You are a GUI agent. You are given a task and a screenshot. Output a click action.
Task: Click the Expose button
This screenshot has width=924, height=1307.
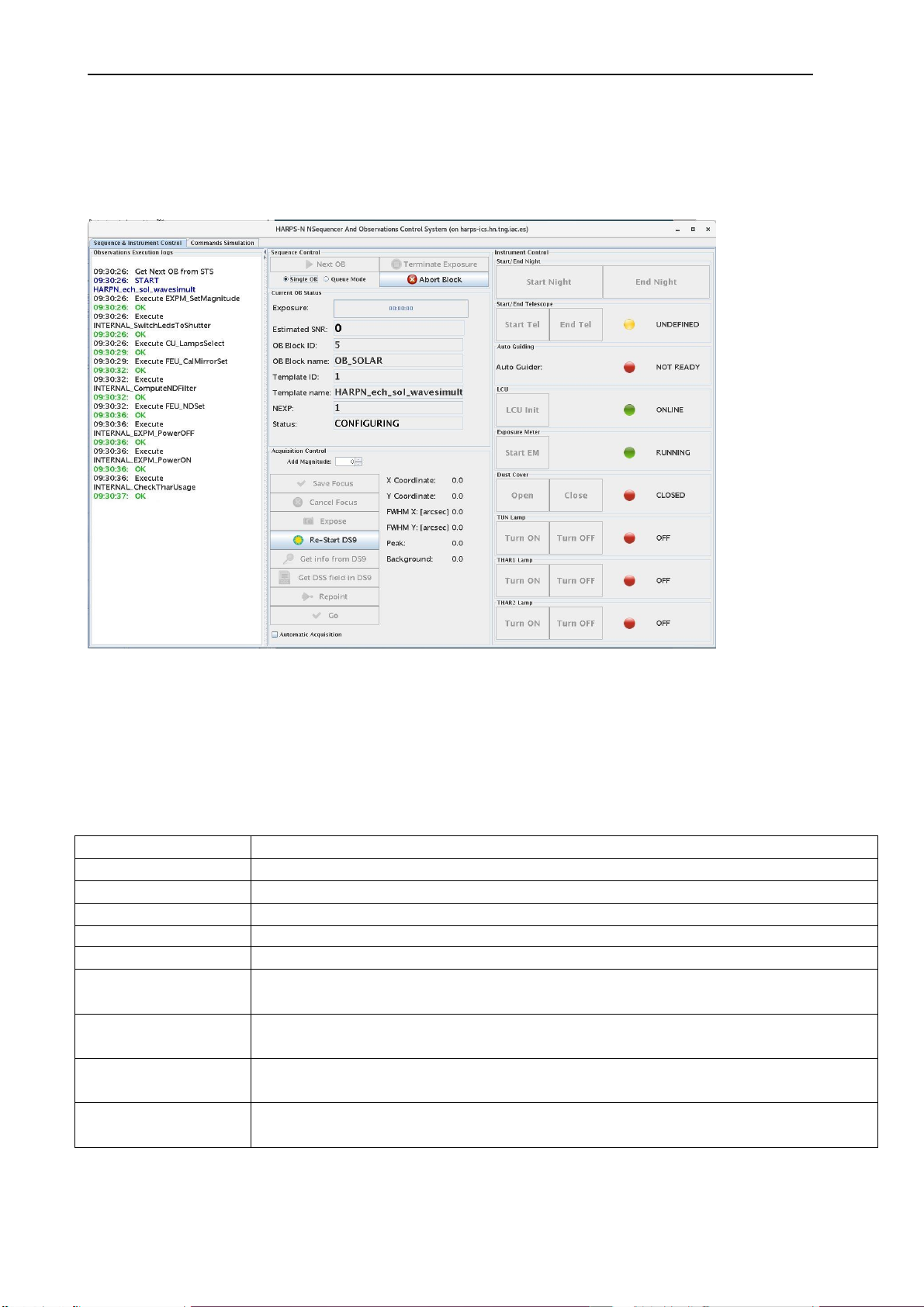pos(324,521)
